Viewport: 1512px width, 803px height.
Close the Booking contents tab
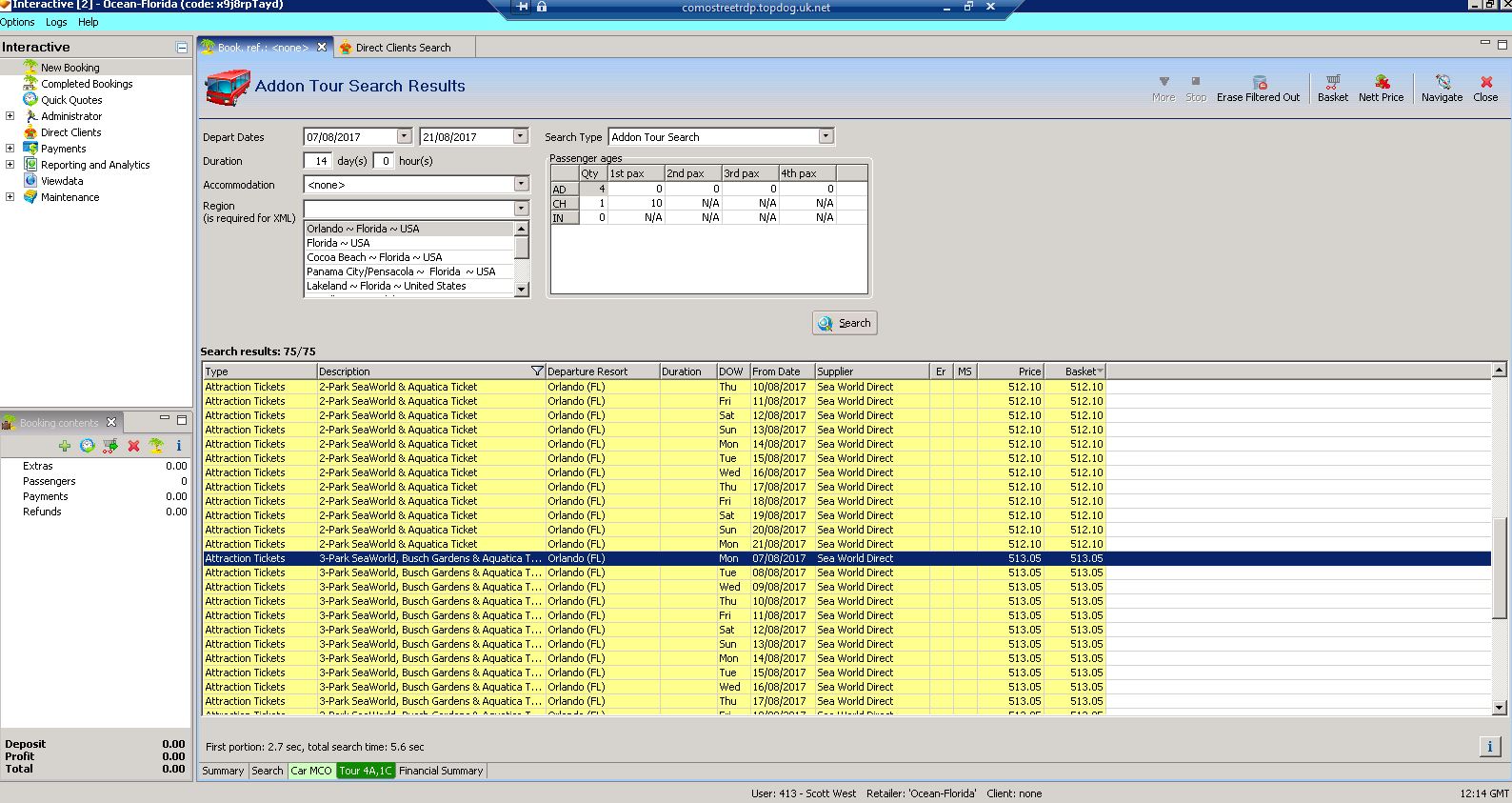point(111,422)
